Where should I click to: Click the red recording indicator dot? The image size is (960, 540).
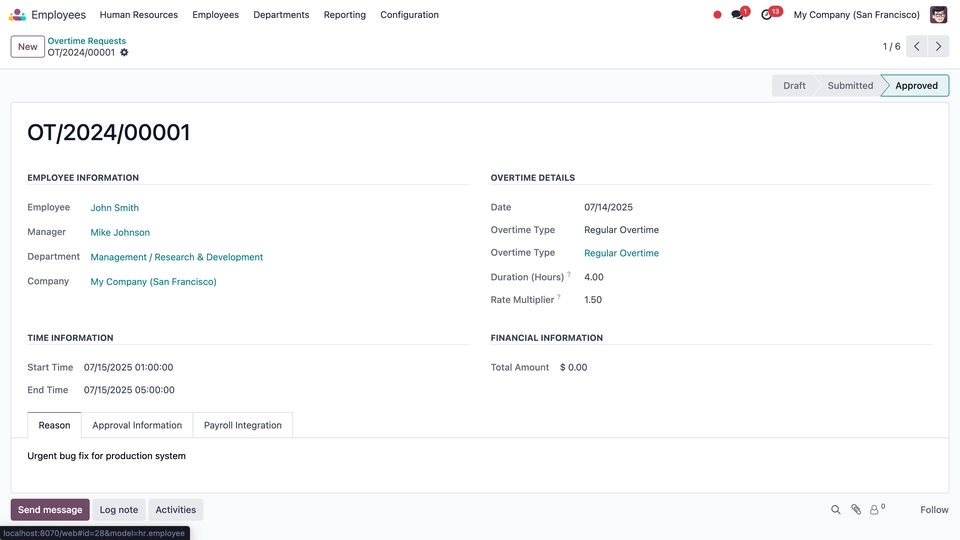(x=717, y=15)
